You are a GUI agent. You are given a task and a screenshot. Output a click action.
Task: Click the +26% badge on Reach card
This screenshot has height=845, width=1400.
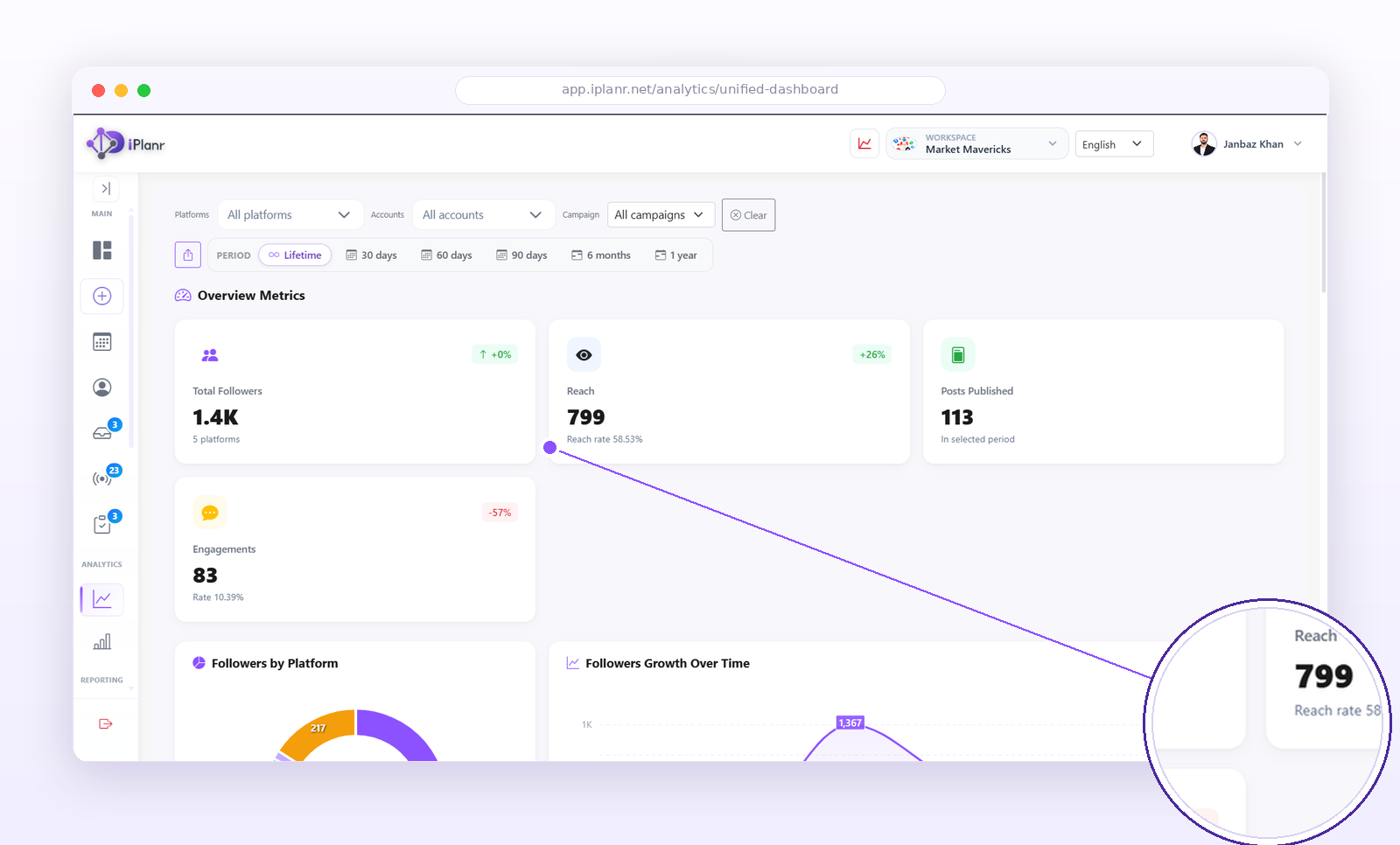872,354
